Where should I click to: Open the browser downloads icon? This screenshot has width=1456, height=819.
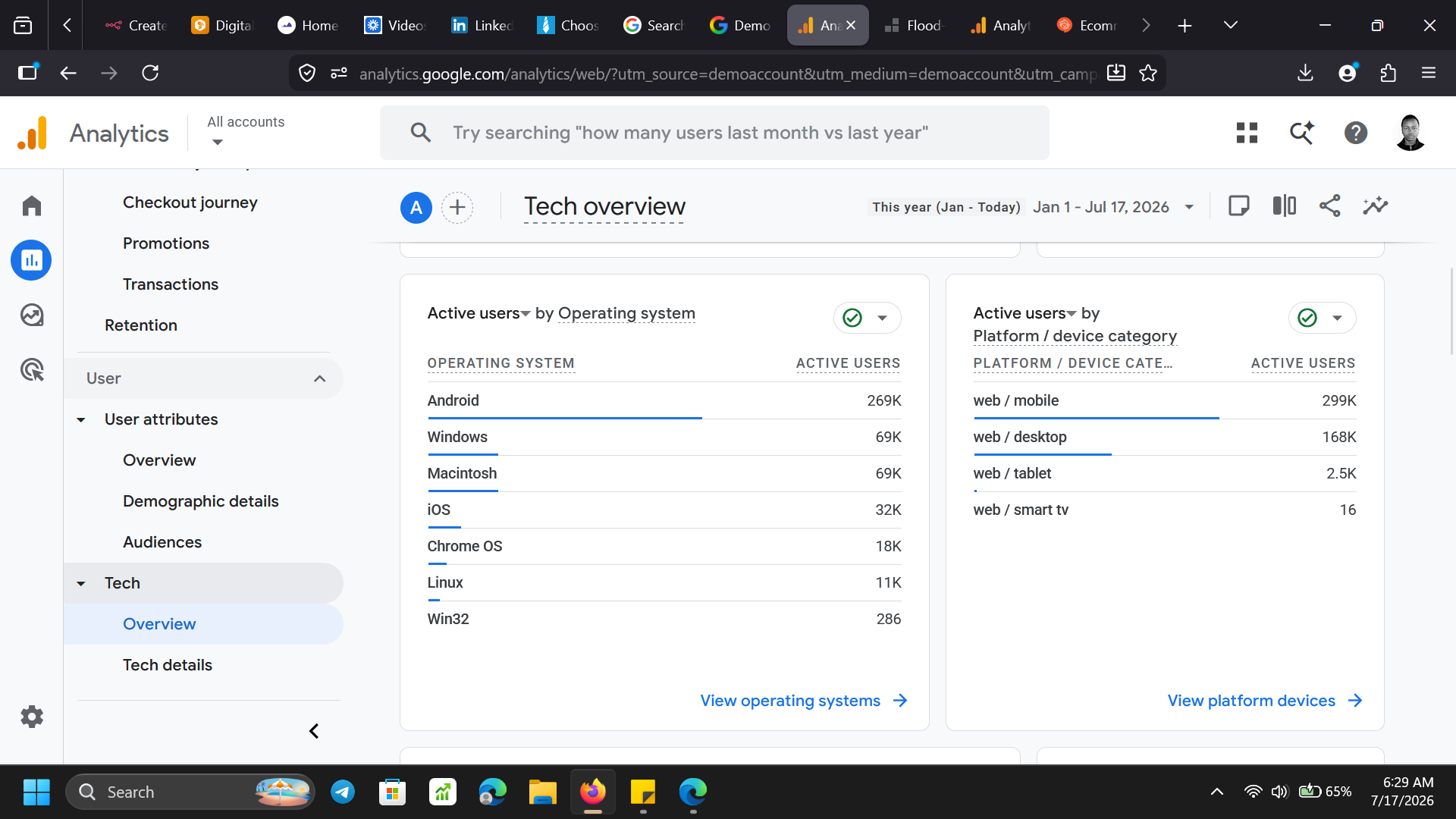(x=1305, y=73)
